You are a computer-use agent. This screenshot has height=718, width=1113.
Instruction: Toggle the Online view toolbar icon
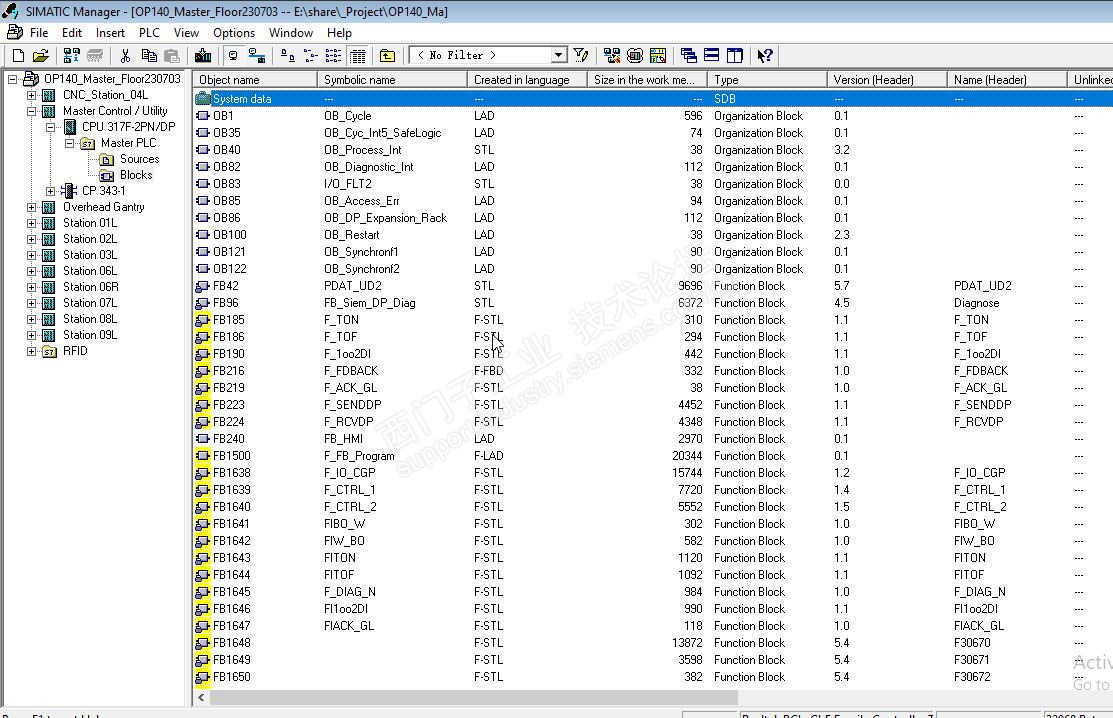234,55
